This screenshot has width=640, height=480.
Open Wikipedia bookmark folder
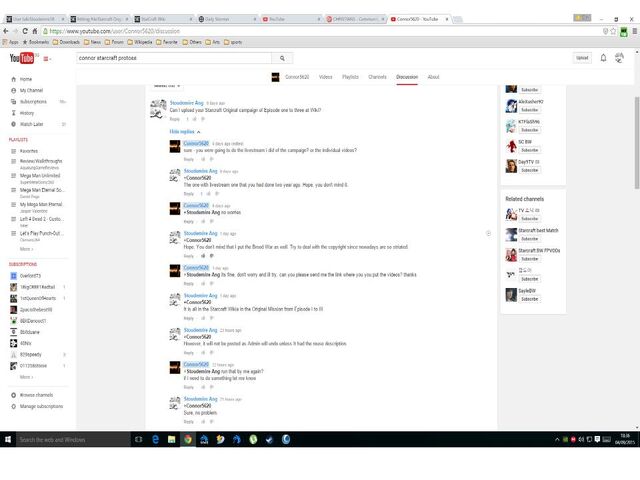(140, 42)
